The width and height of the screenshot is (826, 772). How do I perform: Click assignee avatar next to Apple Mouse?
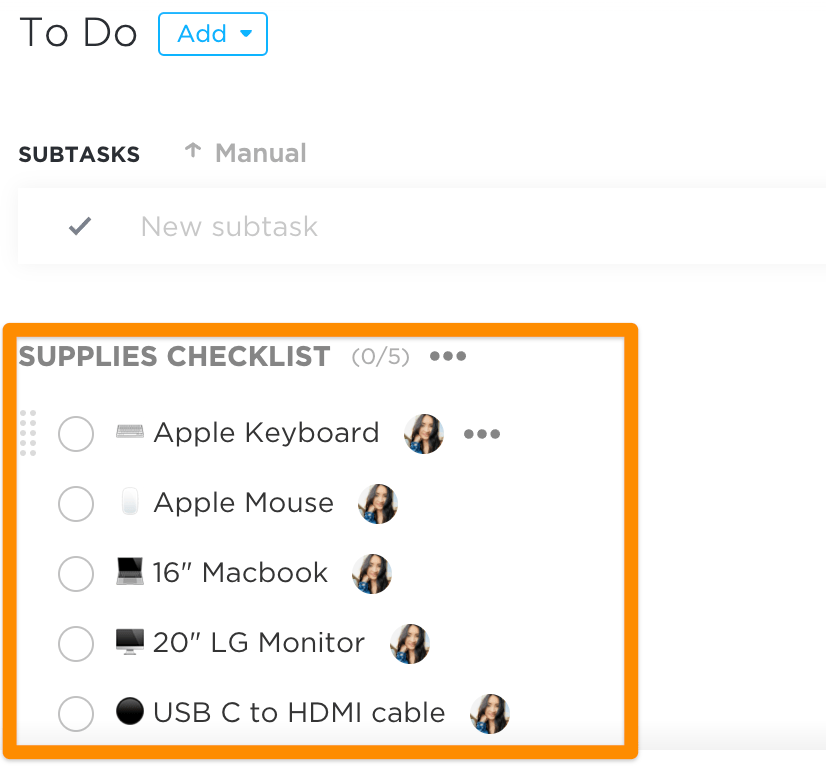pos(378,504)
